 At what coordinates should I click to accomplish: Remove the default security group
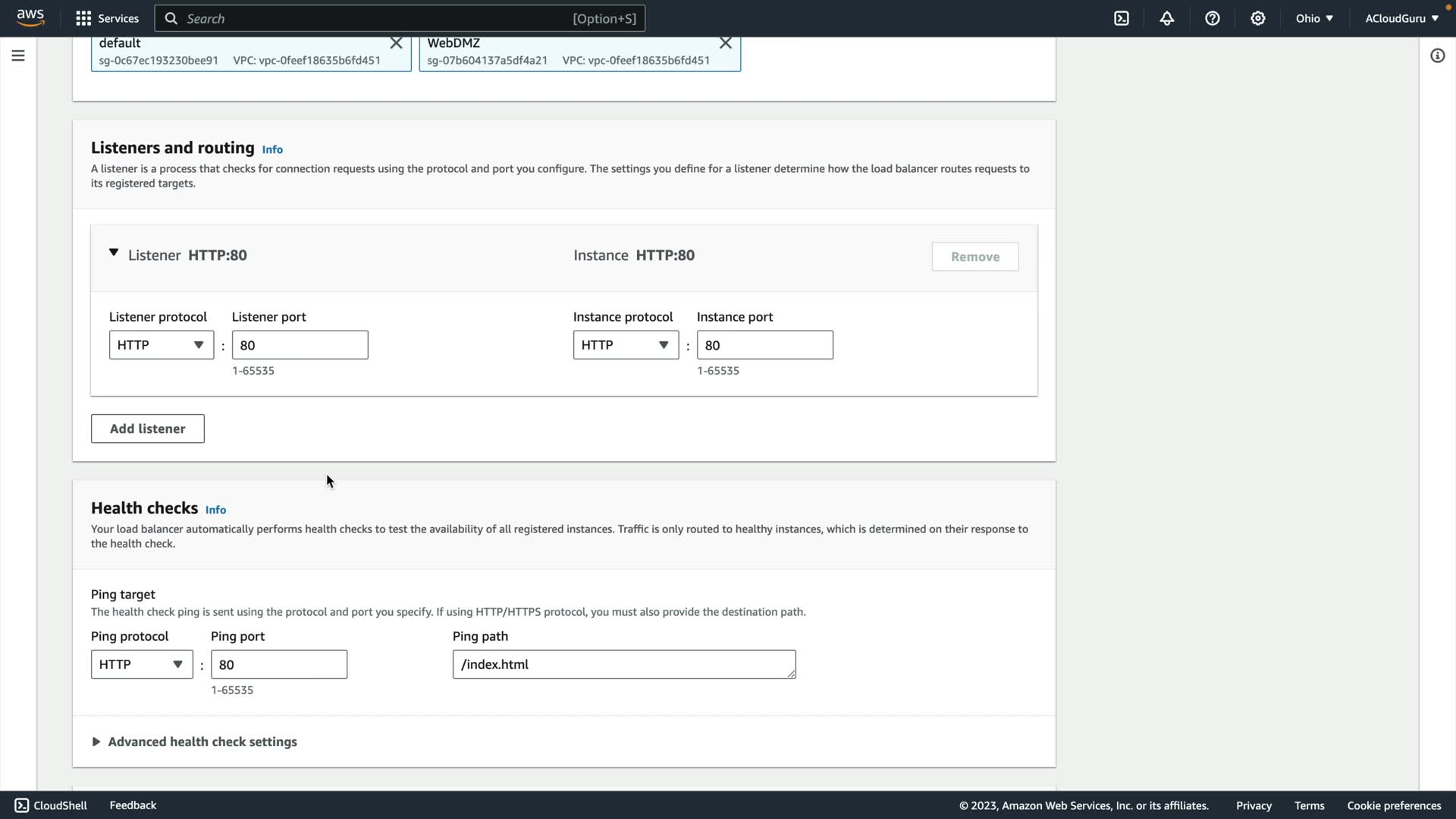click(x=396, y=43)
